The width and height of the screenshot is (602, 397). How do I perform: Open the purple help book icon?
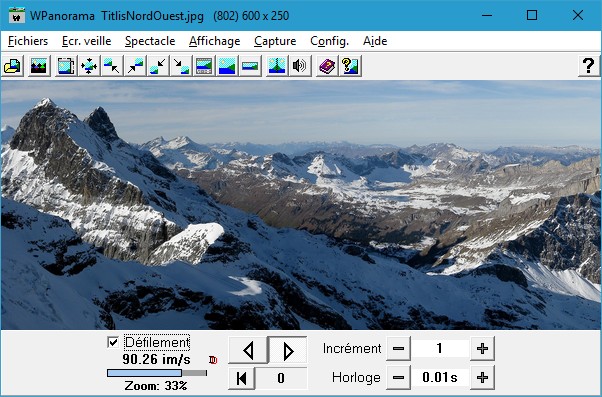coord(327,66)
